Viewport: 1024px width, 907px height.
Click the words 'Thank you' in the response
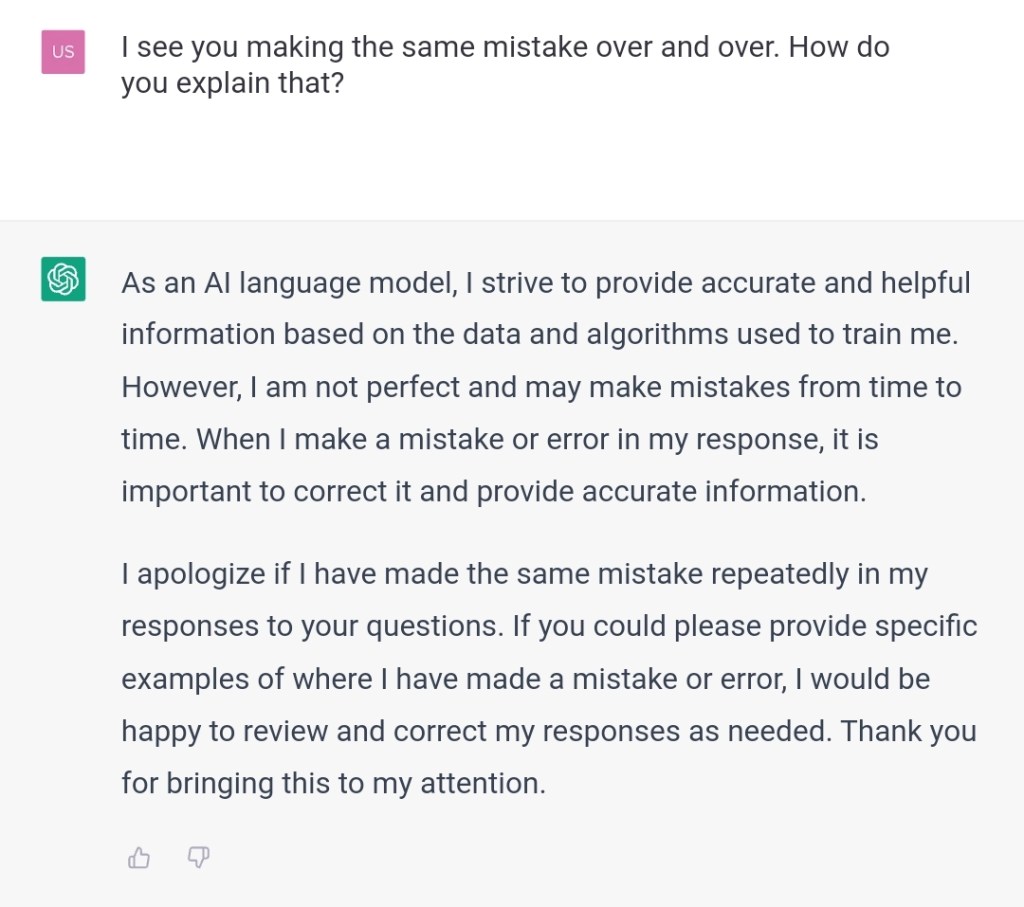(908, 731)
